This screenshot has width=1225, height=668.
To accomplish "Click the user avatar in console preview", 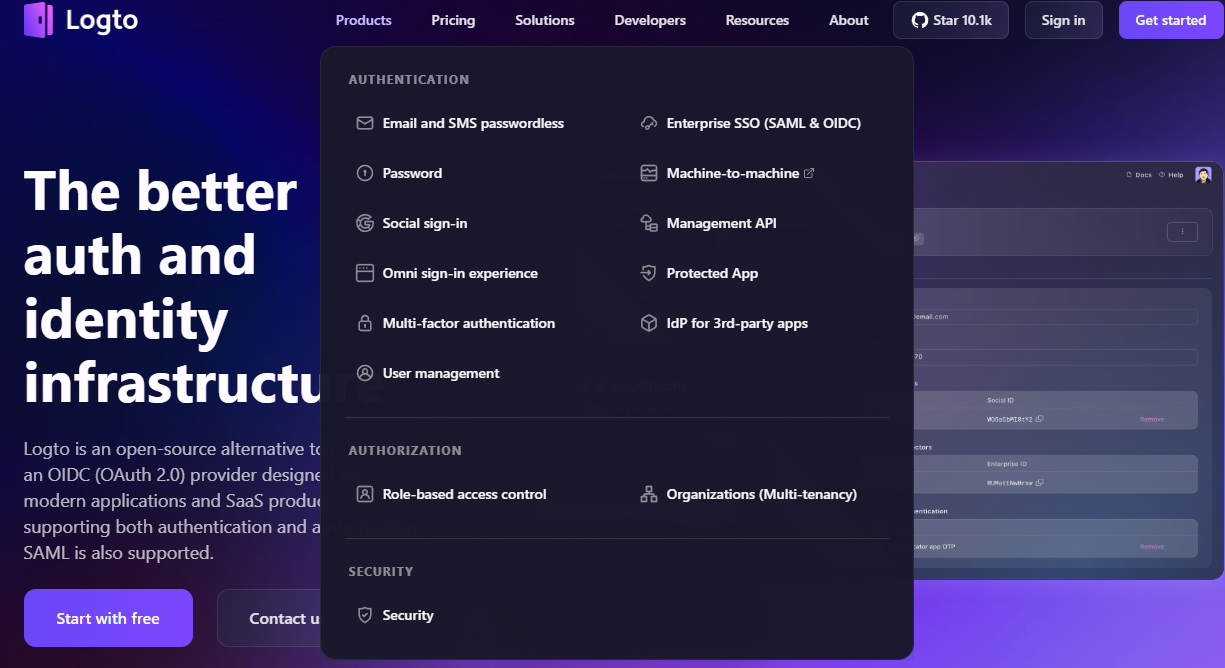I will coord(1203,175).
